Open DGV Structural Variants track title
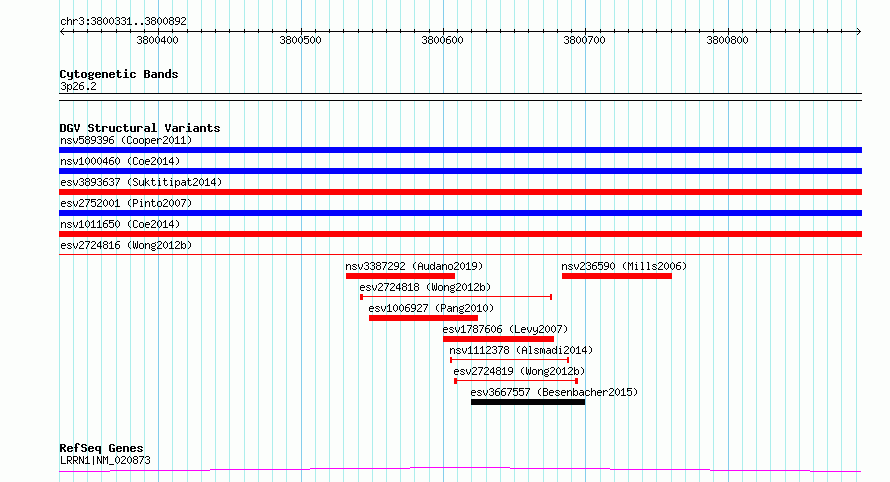 [140, 128]
